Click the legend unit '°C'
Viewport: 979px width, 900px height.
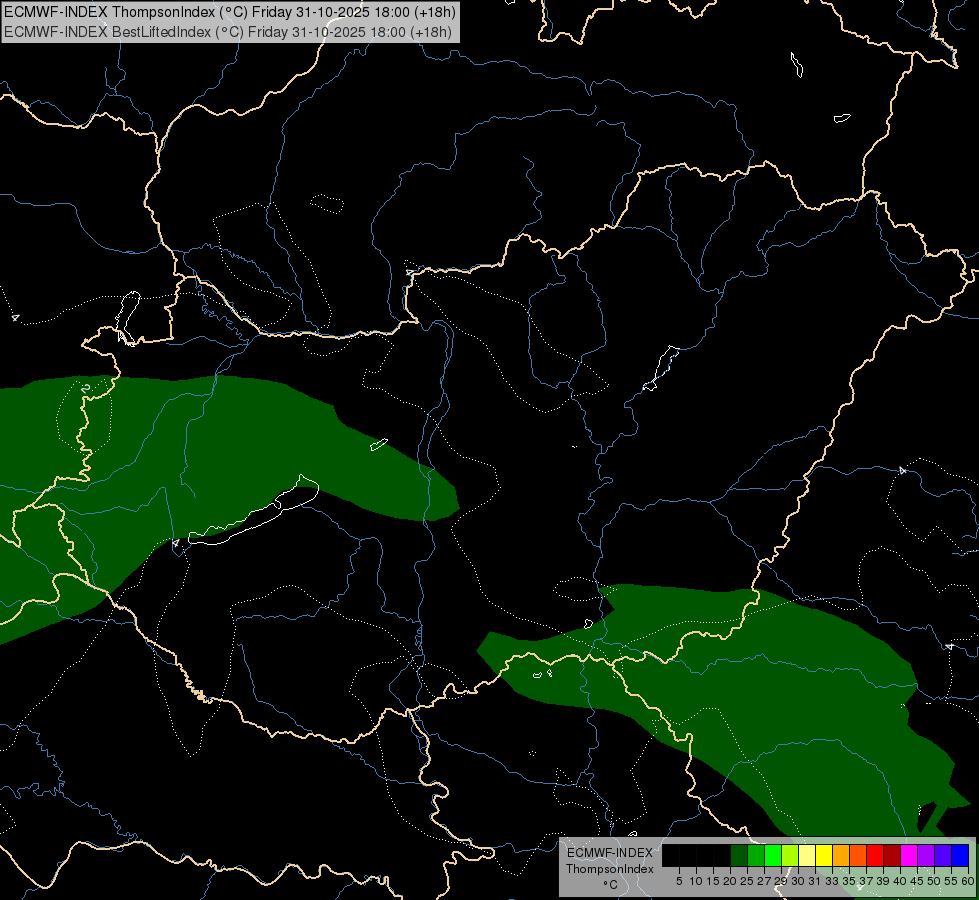coord(611,885)
